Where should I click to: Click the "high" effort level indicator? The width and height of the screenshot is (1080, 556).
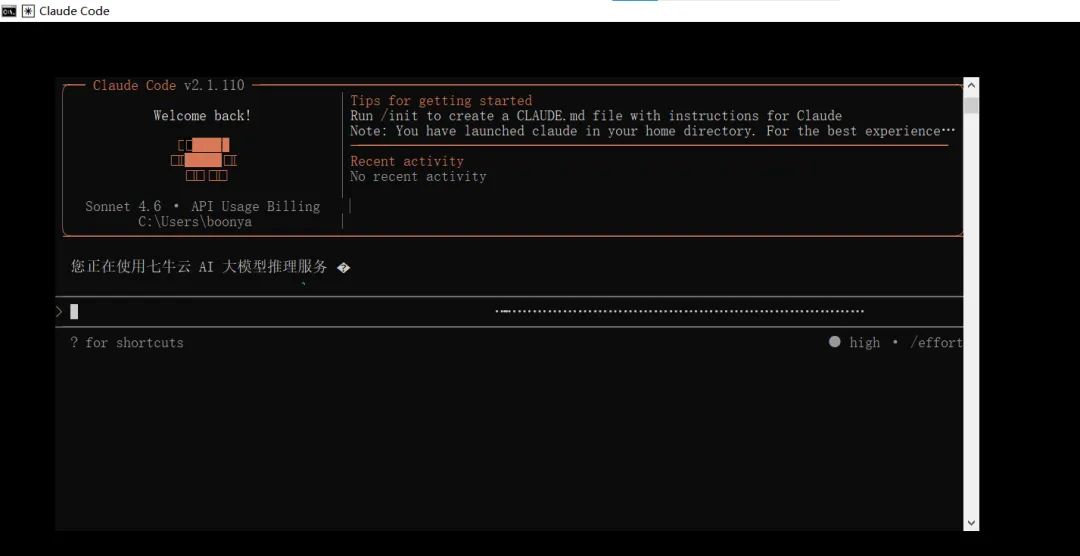coord(864,342)
